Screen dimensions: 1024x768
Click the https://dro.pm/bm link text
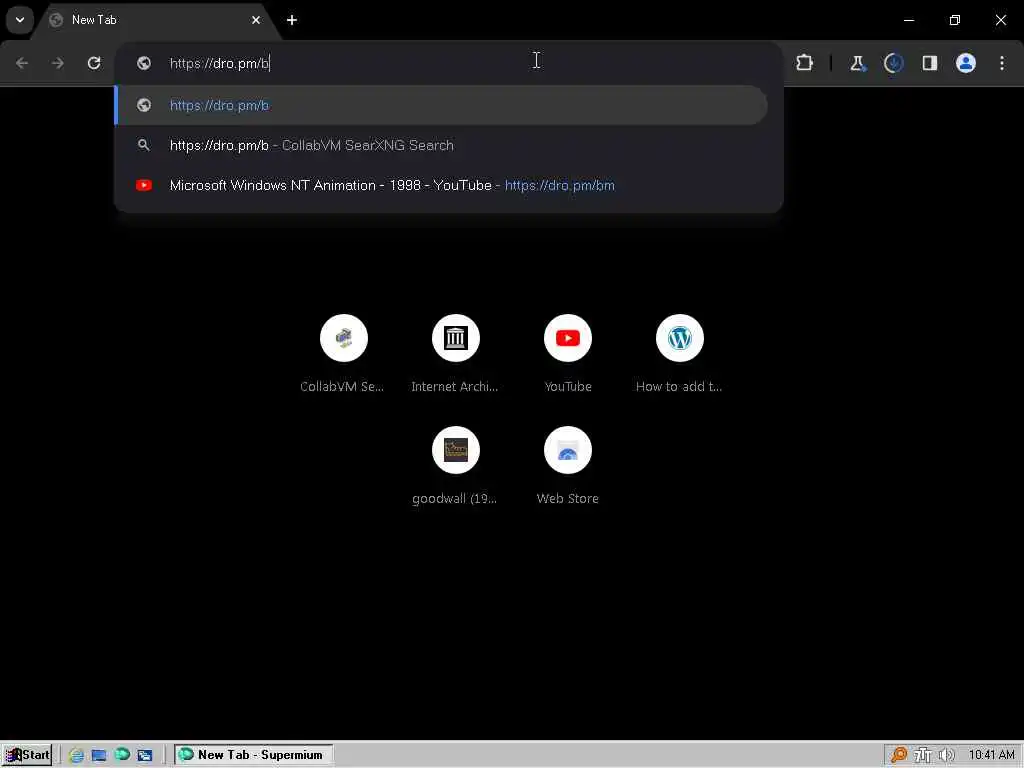click(x=560, y=185)
